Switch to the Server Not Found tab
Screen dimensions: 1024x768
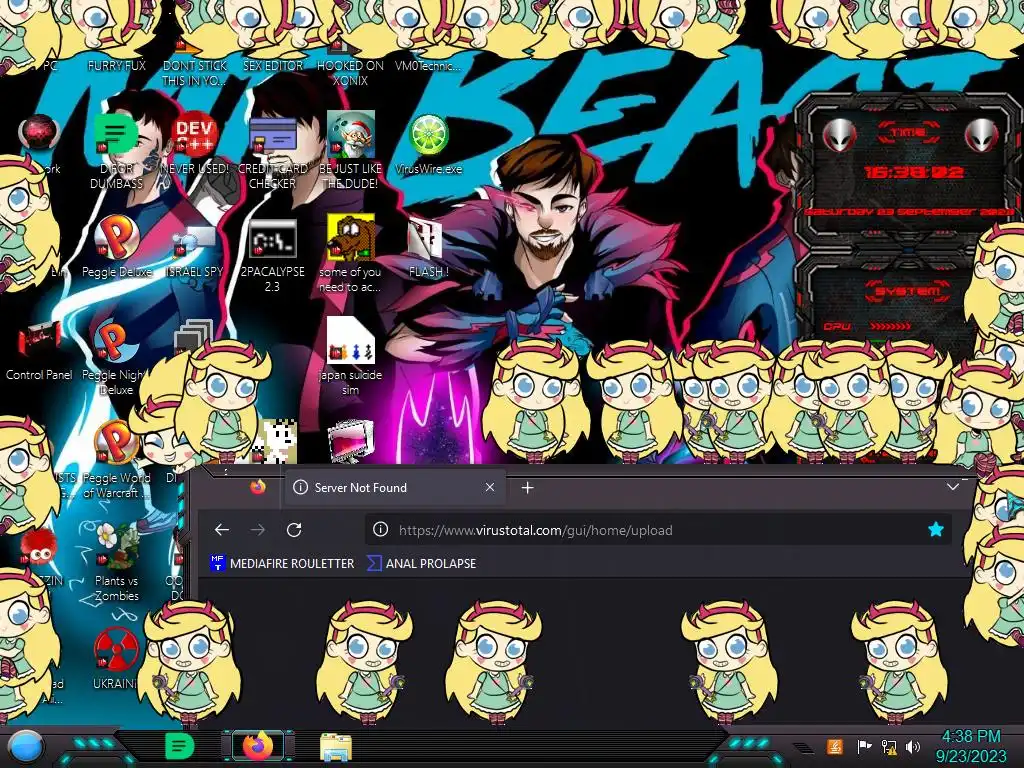(x=395, y=487)
